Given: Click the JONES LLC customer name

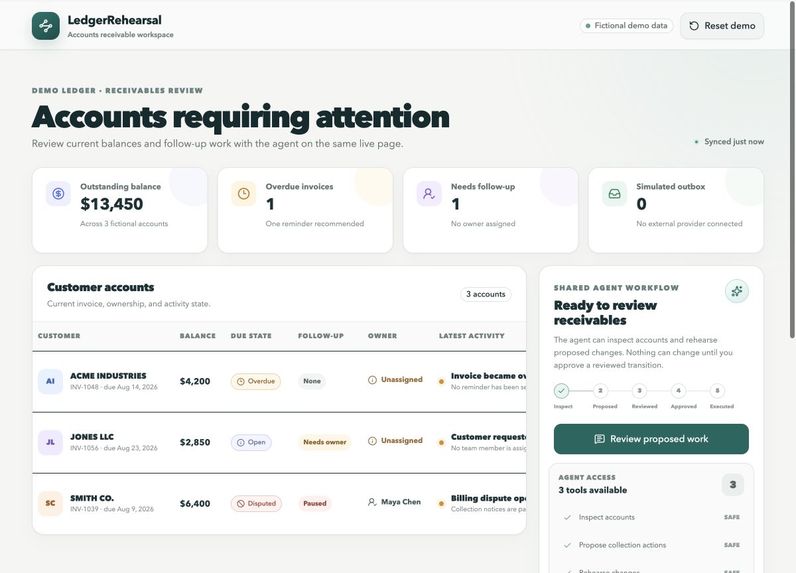Looking at the screenshot, I should point(92,437).
